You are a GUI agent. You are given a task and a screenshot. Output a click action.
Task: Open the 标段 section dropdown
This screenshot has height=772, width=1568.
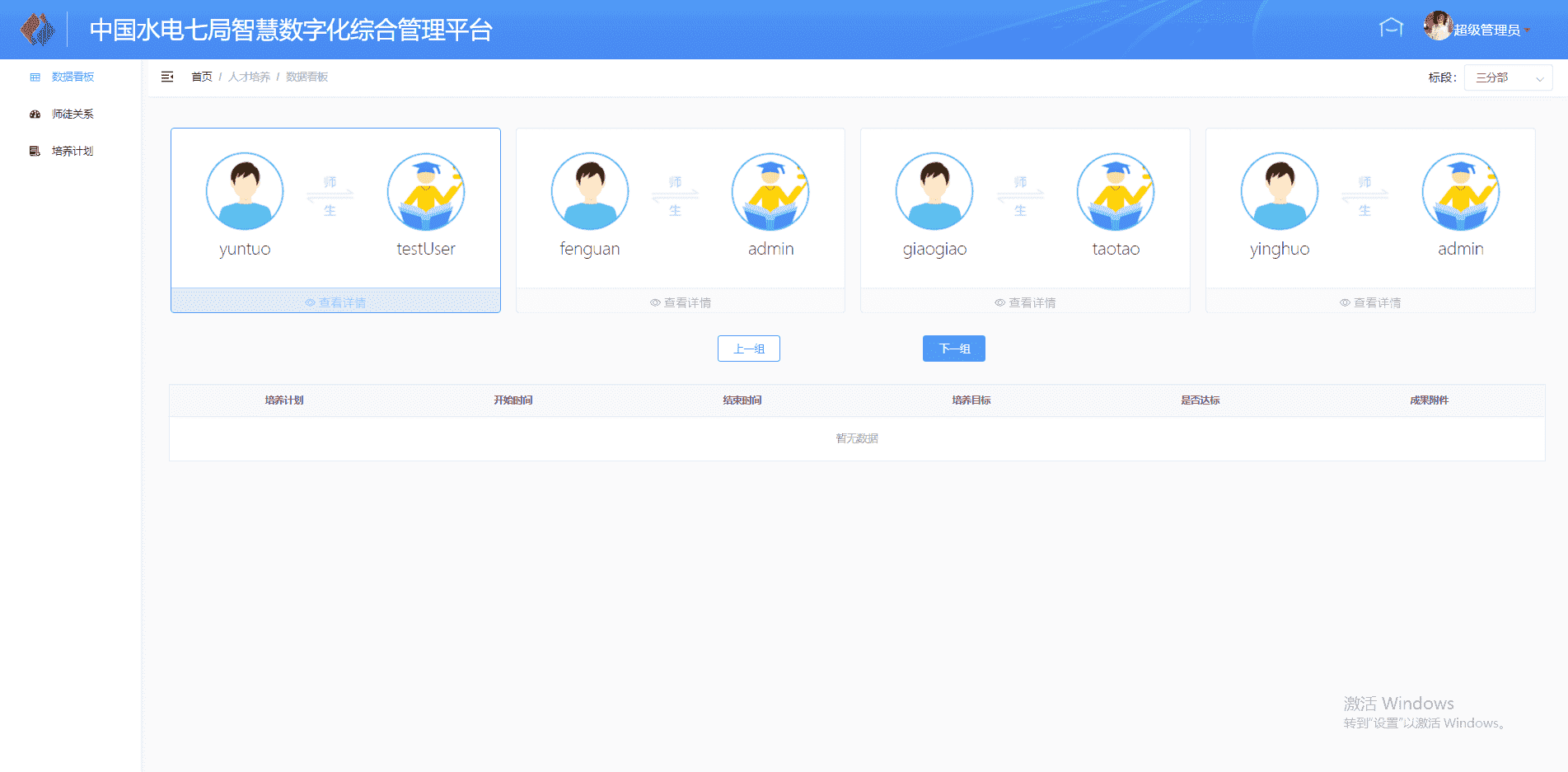click(1508, 77)
